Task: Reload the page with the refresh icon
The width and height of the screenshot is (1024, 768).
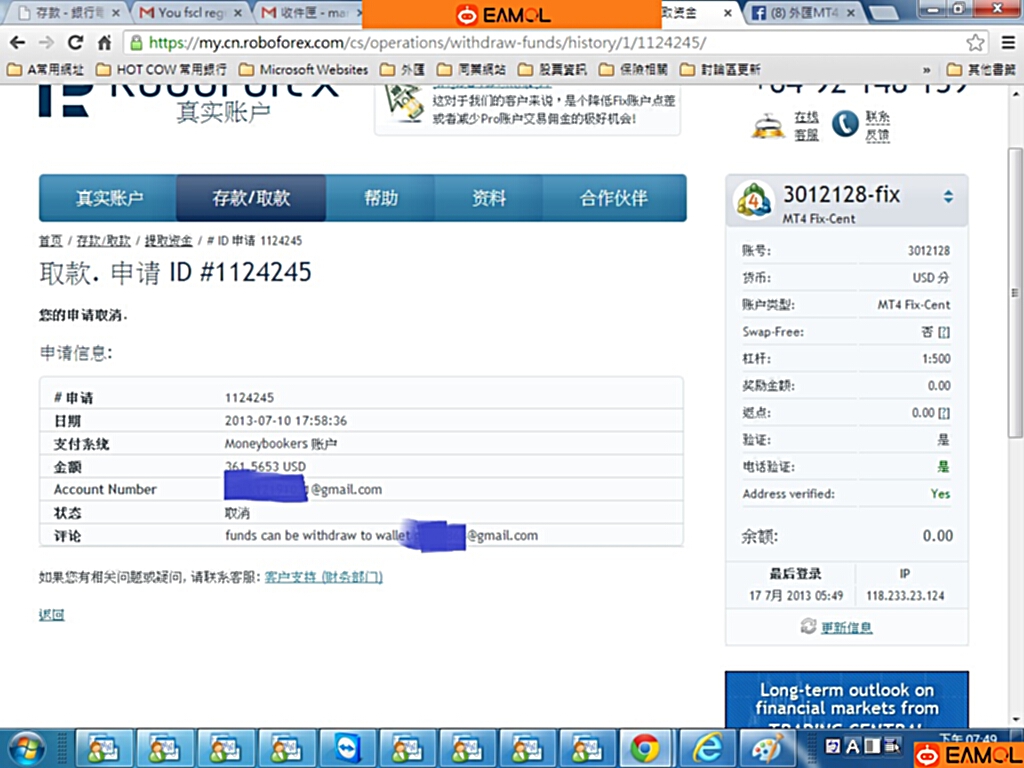Action: [x=76, y=43]
